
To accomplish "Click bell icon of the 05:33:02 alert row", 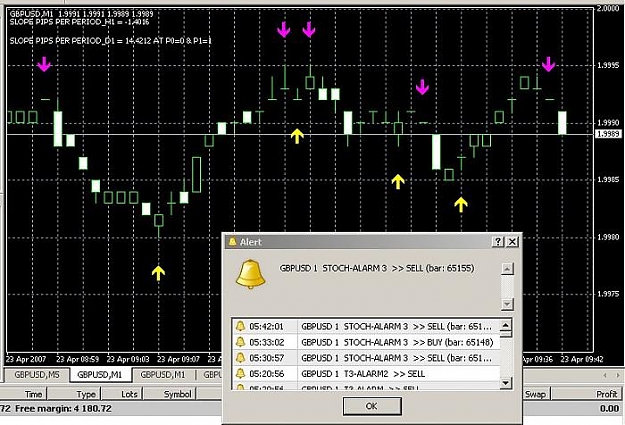I will pos(240,342).
